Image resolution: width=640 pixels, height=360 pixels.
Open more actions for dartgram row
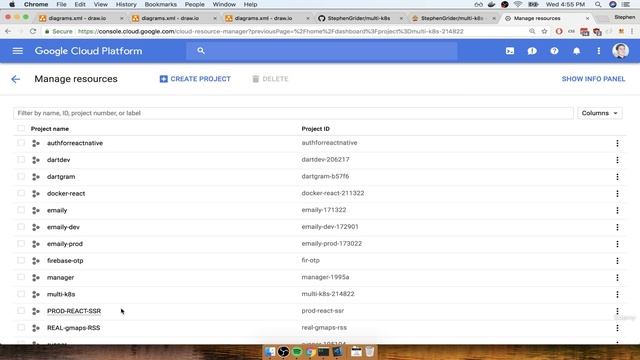(x=617, y=177)
